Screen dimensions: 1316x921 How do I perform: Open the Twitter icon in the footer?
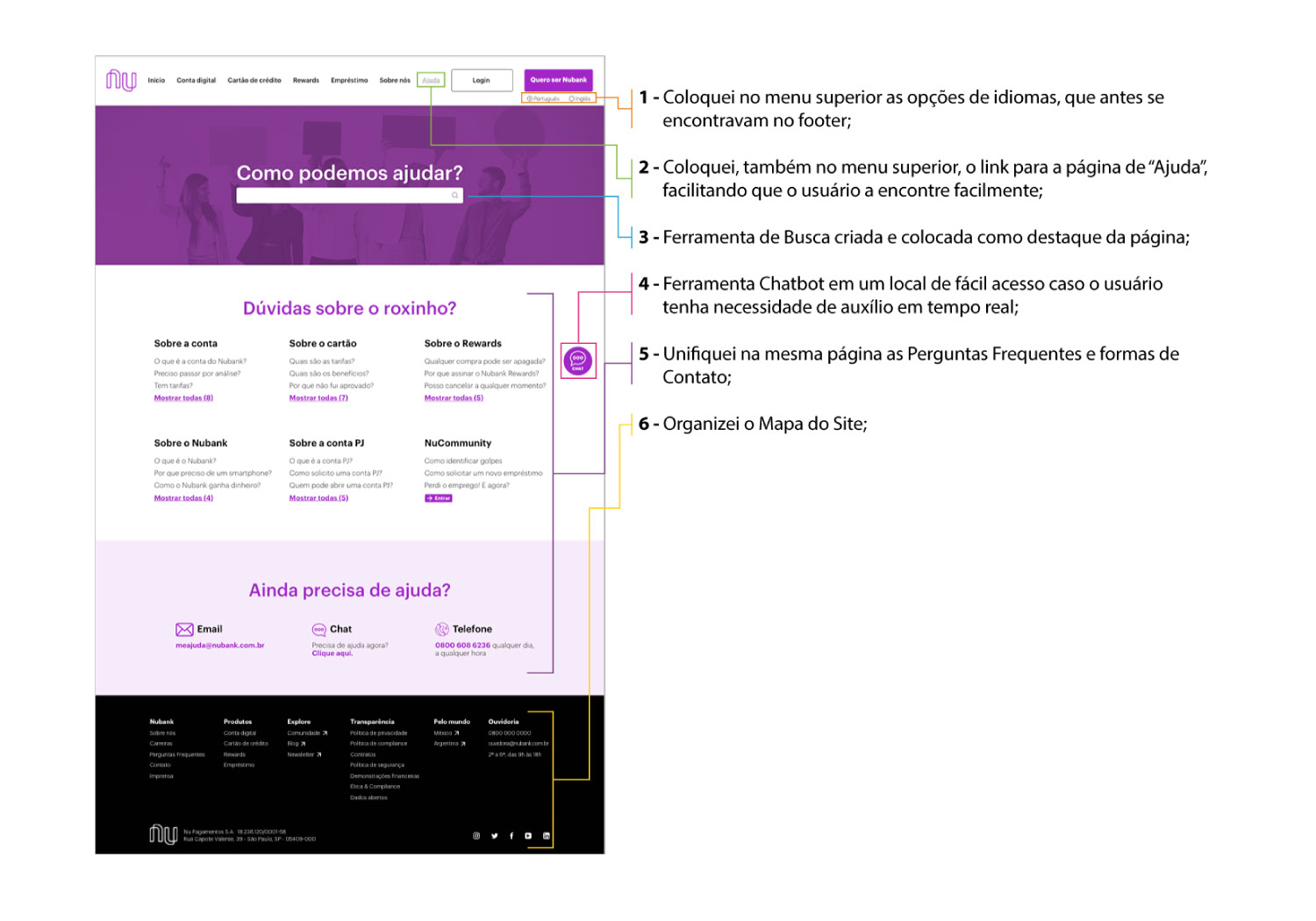[495, 836]
